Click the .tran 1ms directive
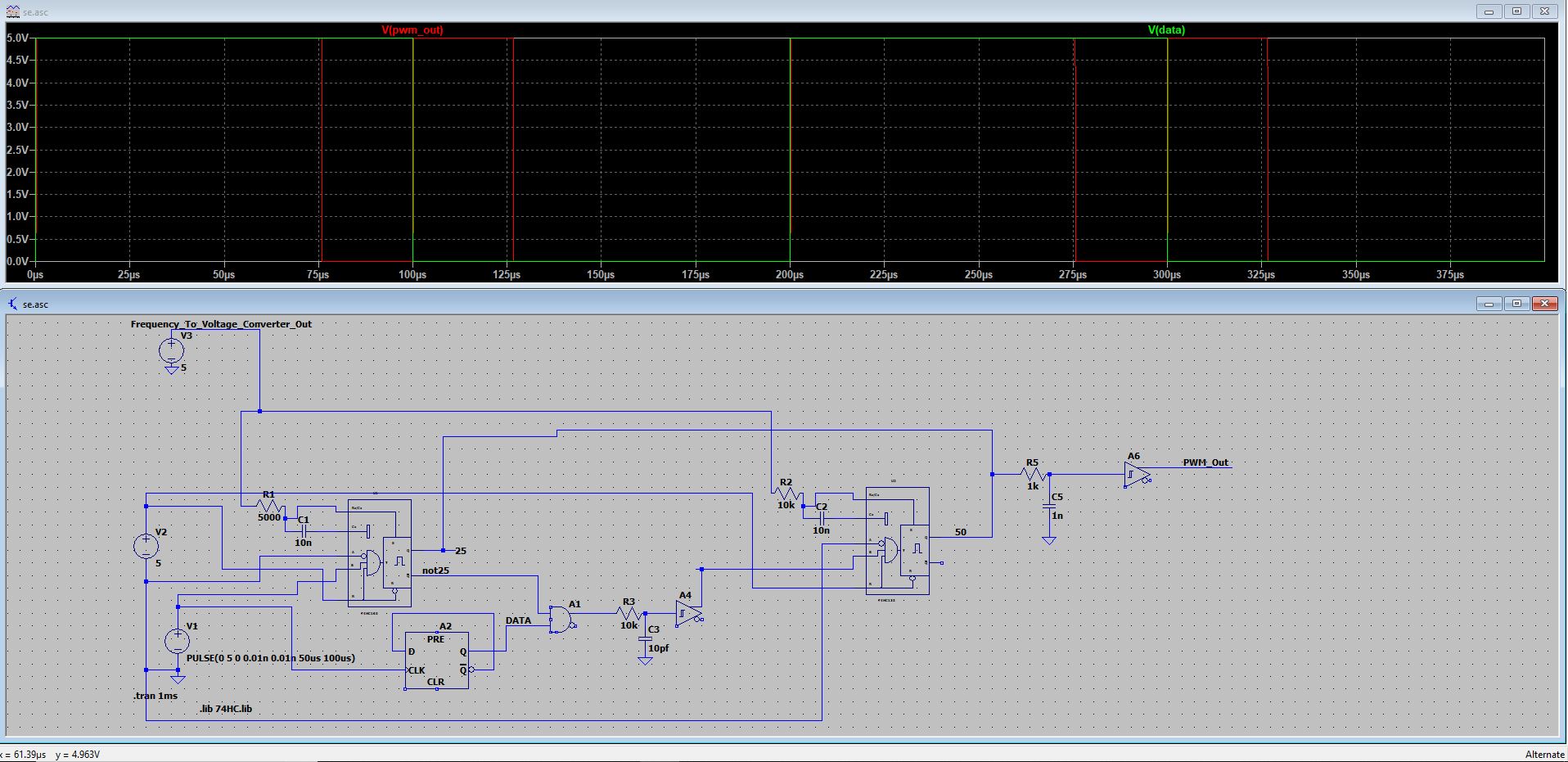 tap(155, 696)
